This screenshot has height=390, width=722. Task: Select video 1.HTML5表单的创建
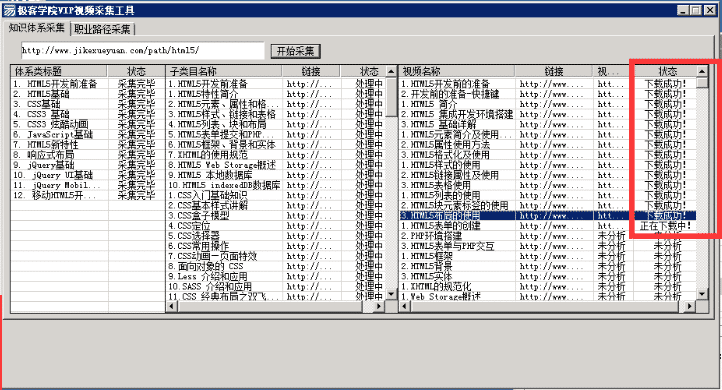547,226
